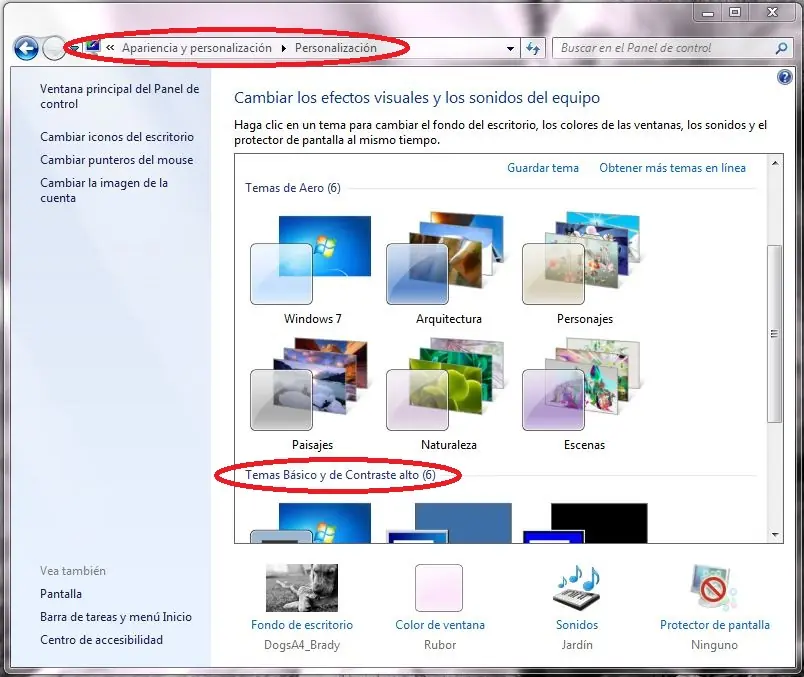Screen dimensions: 804x677
Task: Choose the basic Windows 7 theme in Contraste alto section
Action: click(x=311, y=523)
